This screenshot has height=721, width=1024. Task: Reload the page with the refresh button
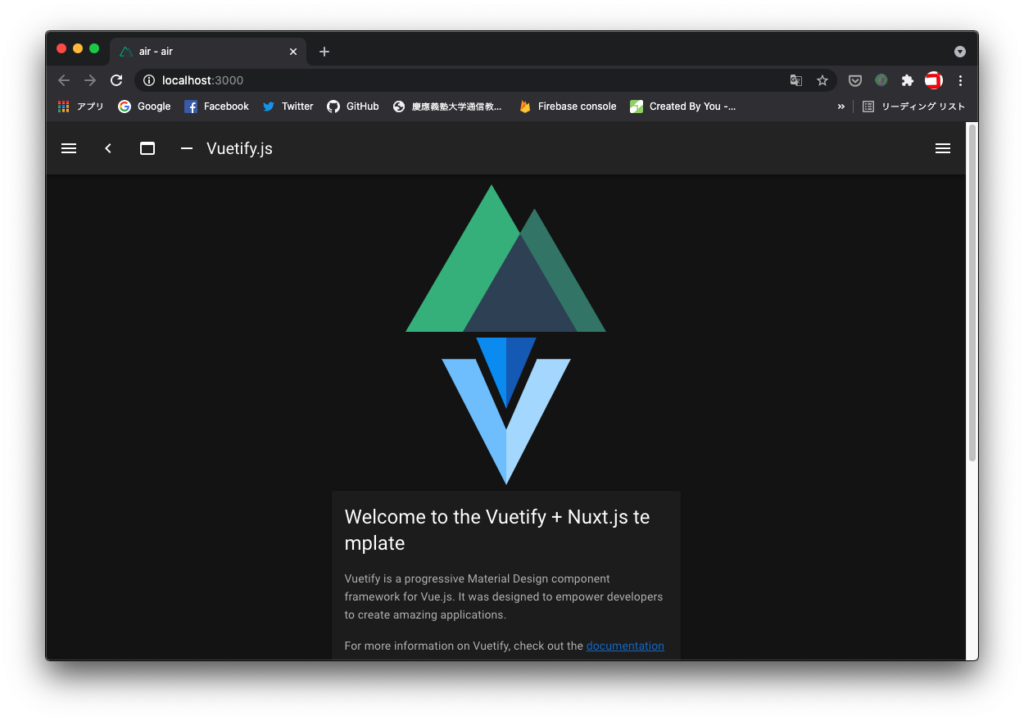tap(116, 80)
